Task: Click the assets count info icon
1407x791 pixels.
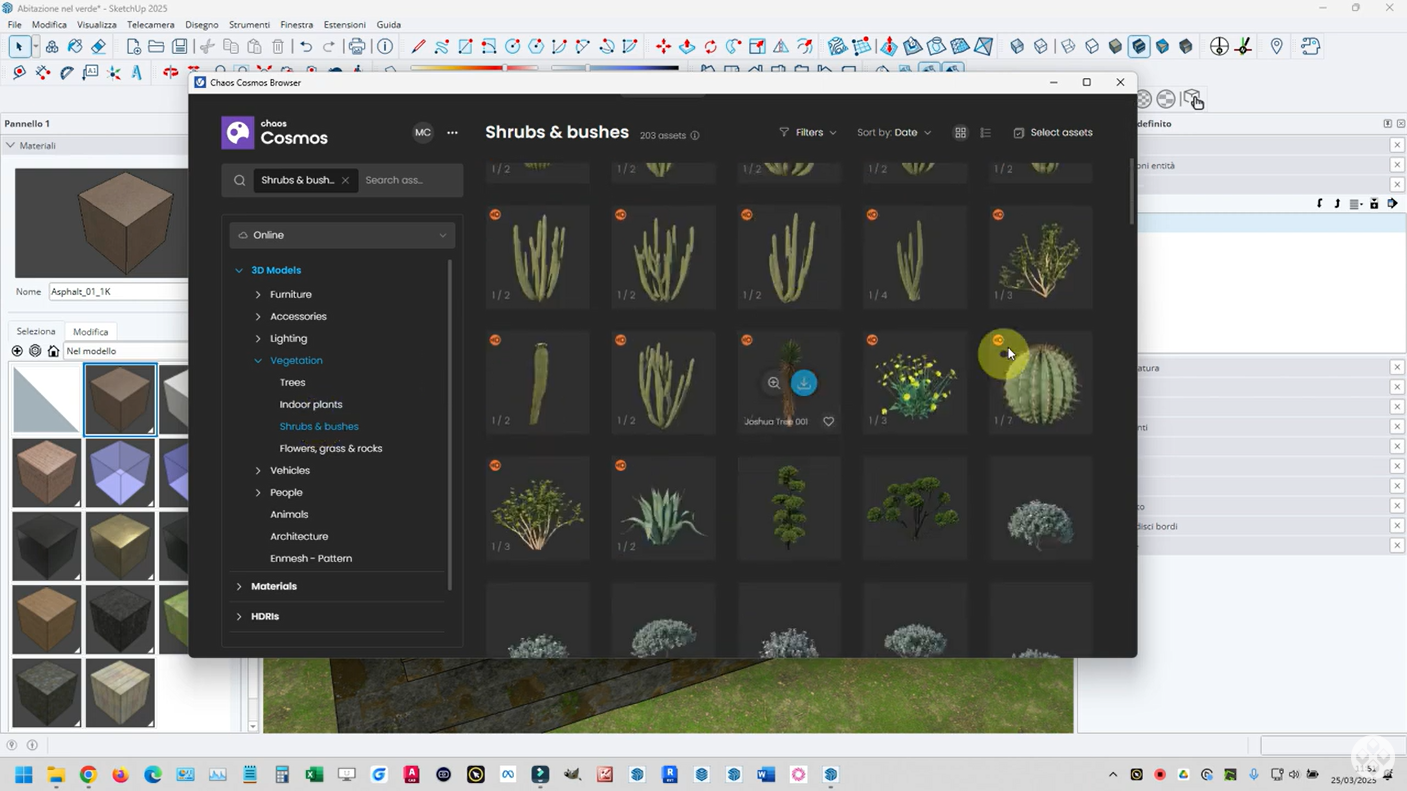Action: pos(695,136)
